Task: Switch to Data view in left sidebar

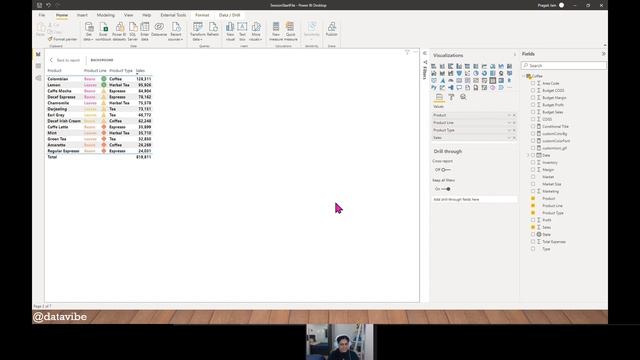Action: pyautogui.click(x=38, y=66)
